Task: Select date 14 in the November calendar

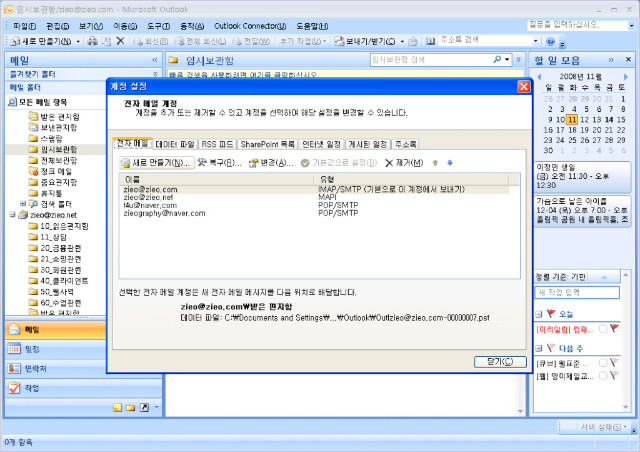Action: [x=609, y=120]
